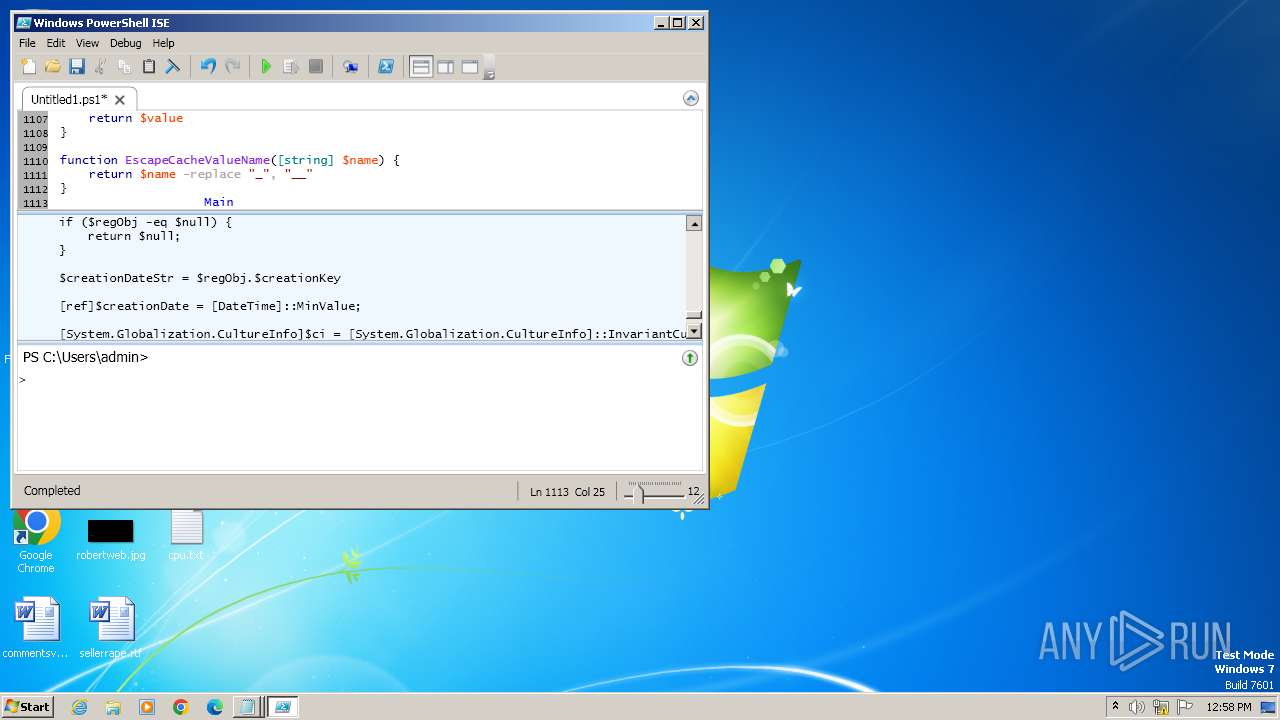Show the script pane on the right
This screenshot has width=1280, height=720.
click(x=445, y=67)
